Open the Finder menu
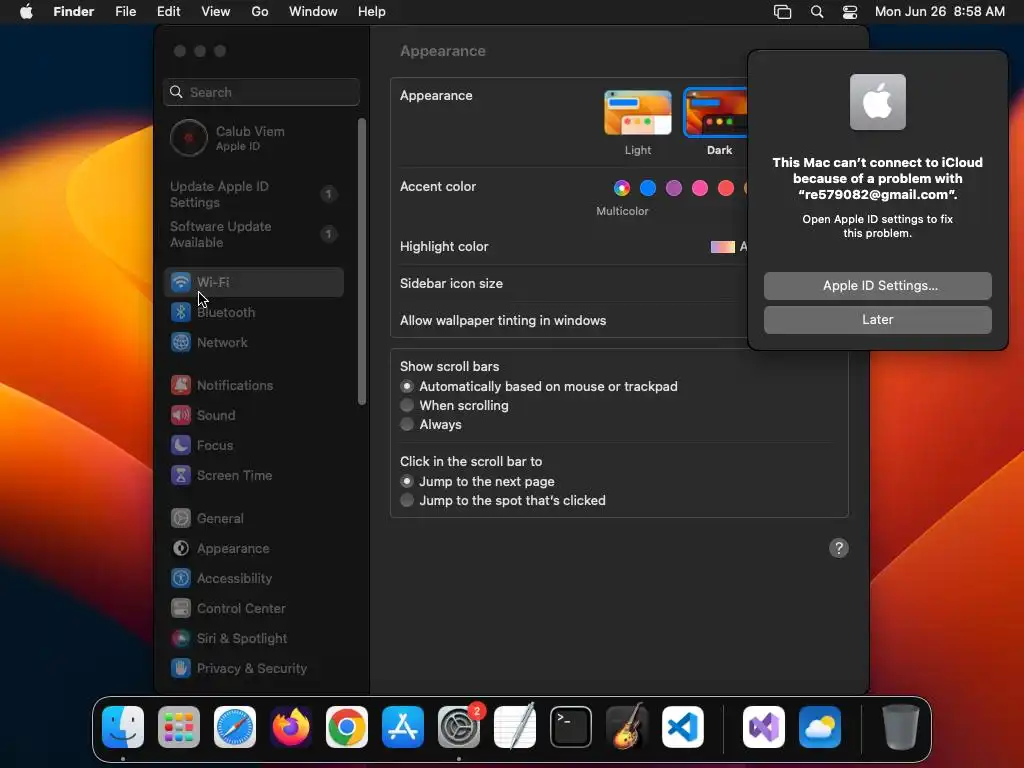The width and height of the screenshot is (1024, 768). (x=74, y=12)
